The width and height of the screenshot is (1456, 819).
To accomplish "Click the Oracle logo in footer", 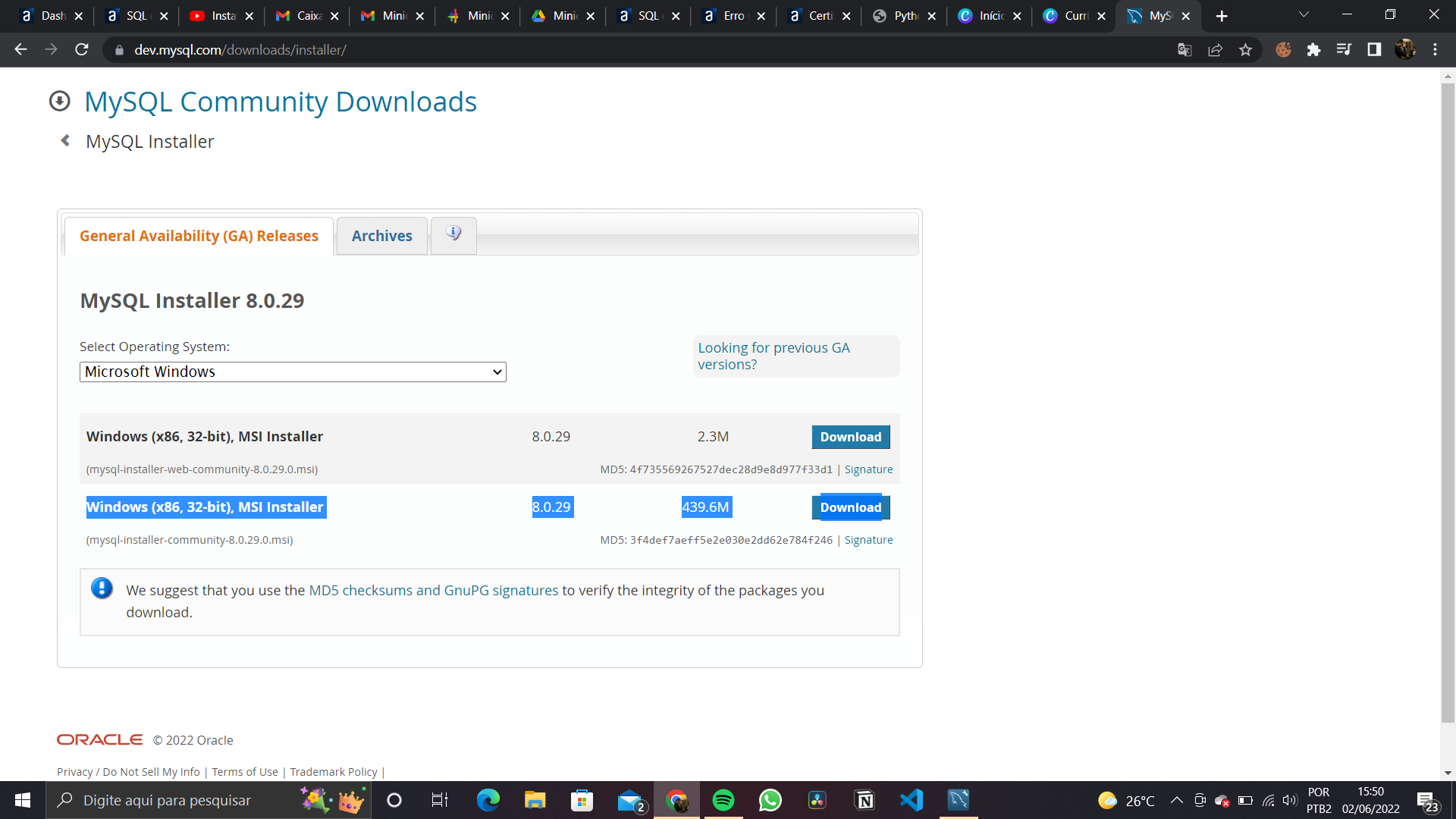I will point(99,739).
